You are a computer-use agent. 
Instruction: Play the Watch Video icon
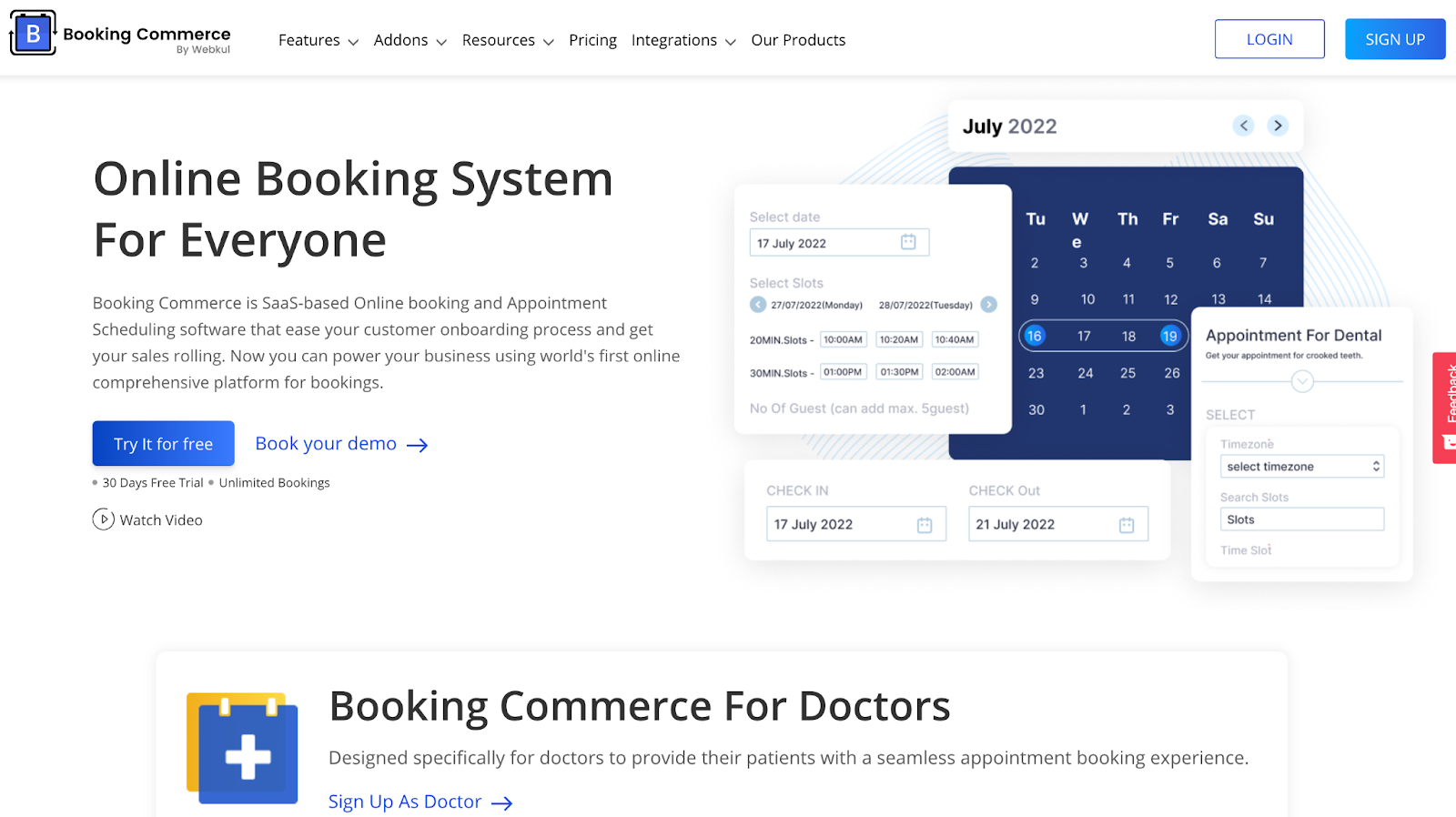(x=103, y=519)
